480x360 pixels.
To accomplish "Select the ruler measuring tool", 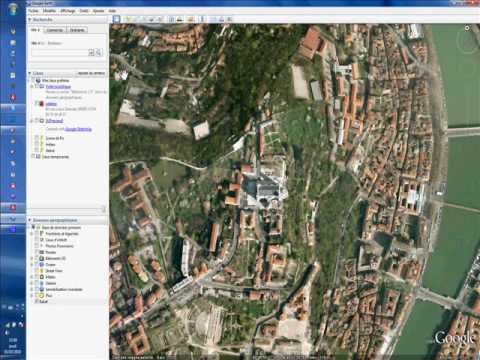I will tap(202, 19).
